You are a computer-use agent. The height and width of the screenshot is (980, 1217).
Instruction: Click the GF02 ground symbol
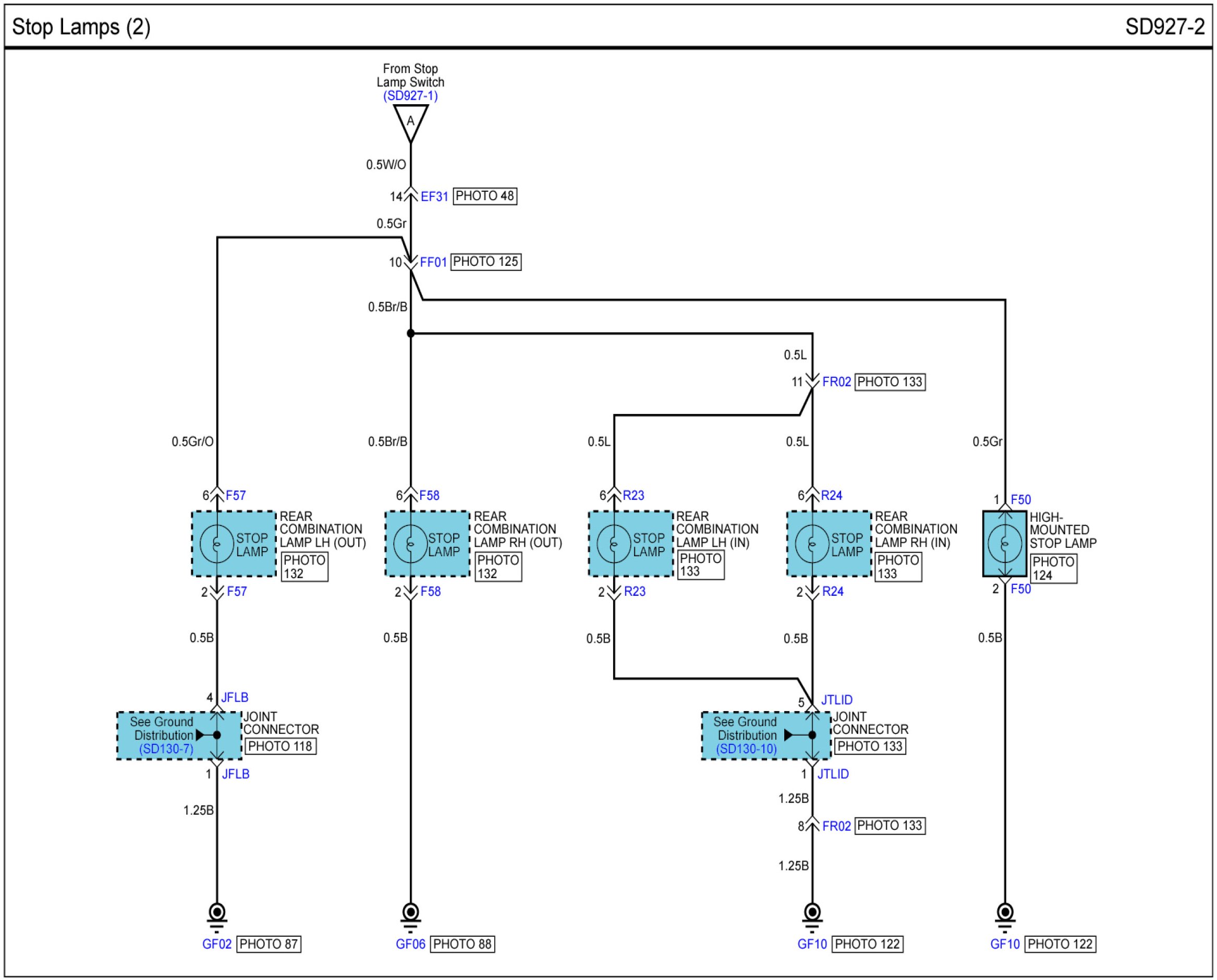click(217, 913)
